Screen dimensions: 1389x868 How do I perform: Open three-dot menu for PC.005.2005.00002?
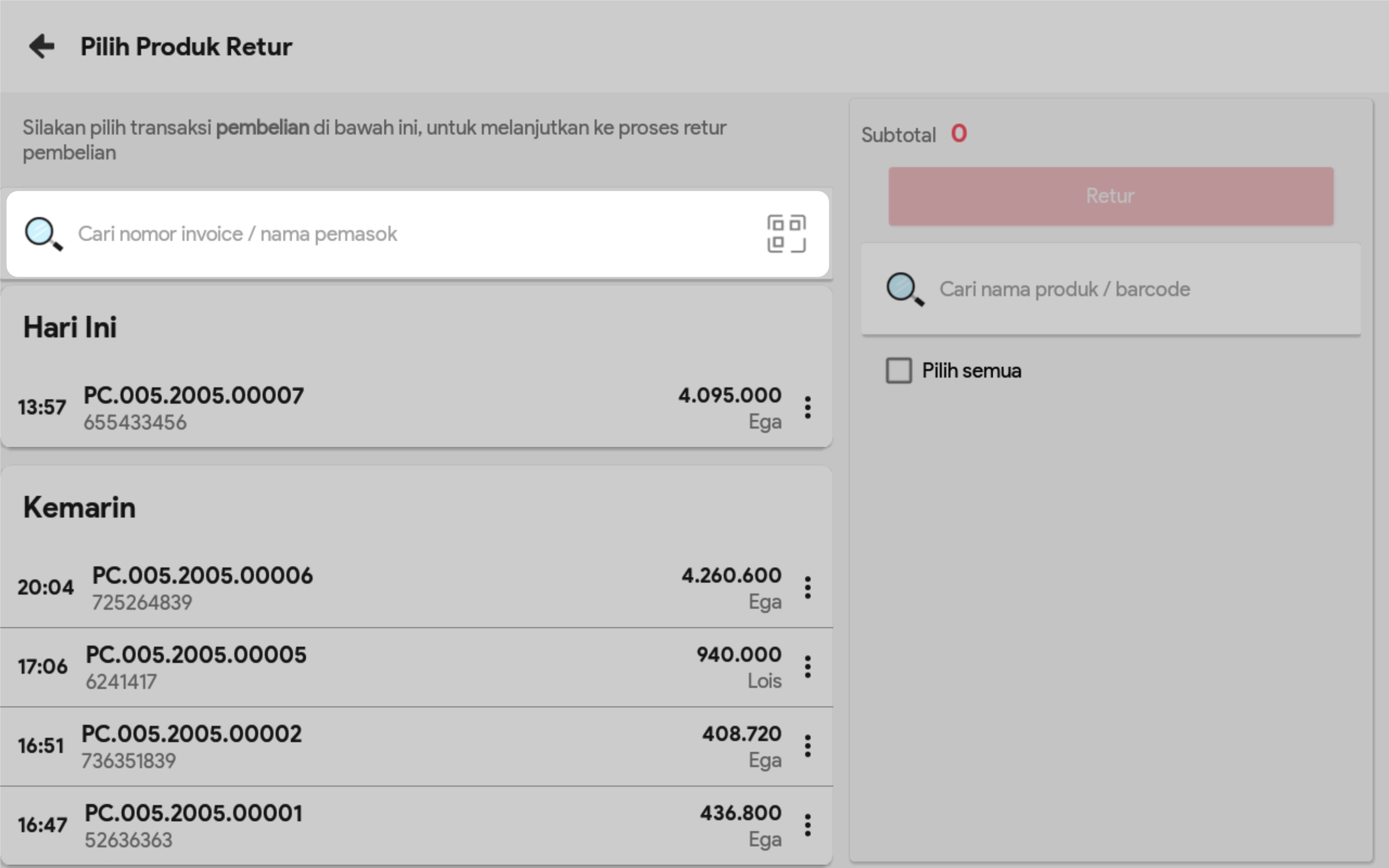coord(807,746)
